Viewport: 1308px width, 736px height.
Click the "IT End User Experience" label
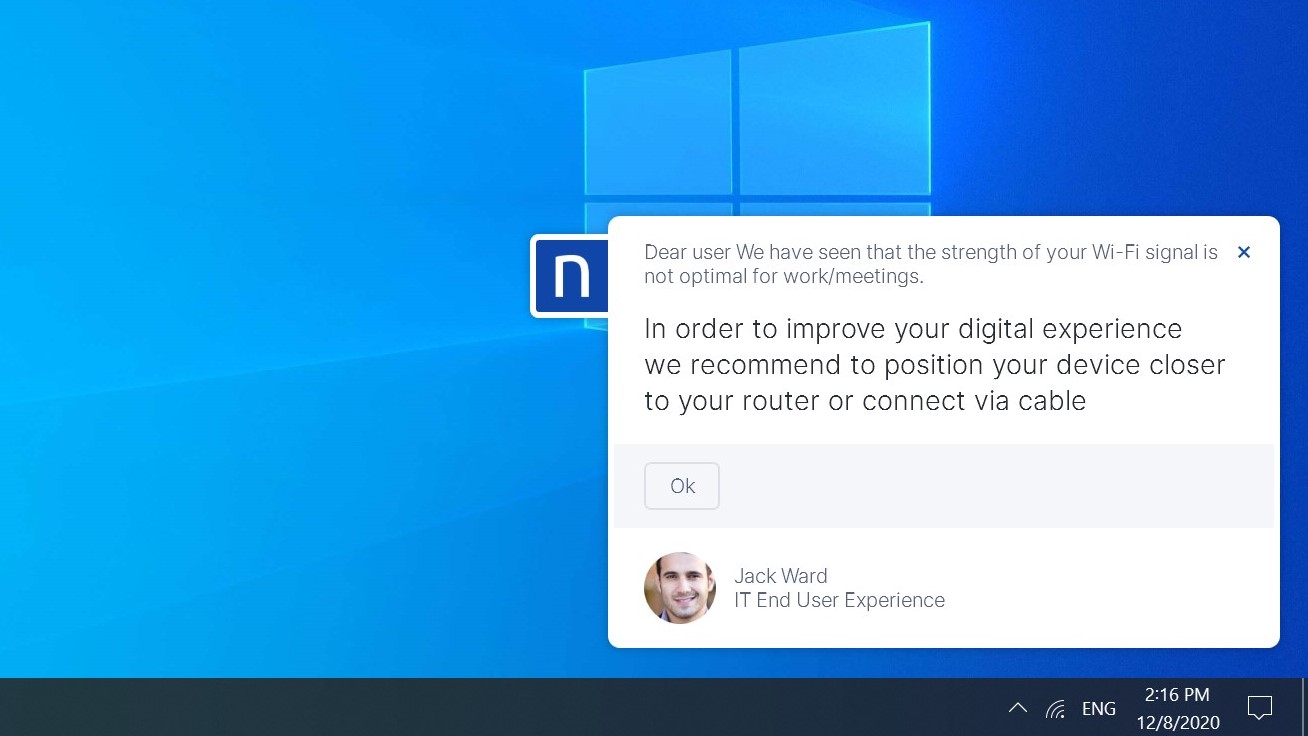click(839, 600)
